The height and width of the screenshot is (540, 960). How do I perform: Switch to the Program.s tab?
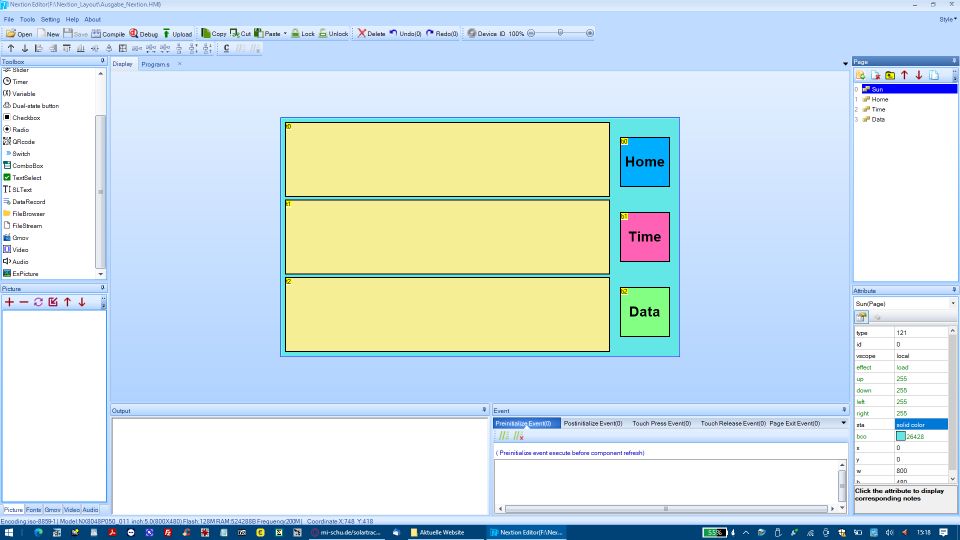[155, 64]
